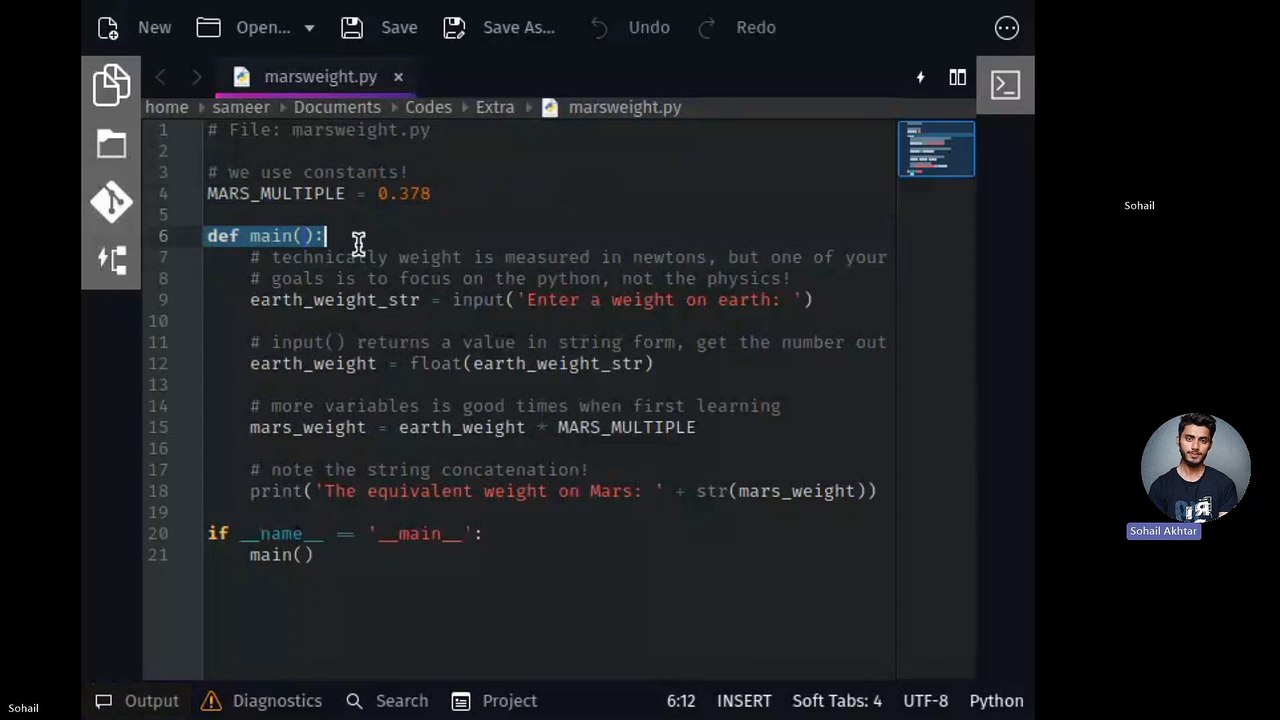Screen dimensions: 1280x720
Task: Click the 0.378 value on line 4
Action: tap(404, 194)
